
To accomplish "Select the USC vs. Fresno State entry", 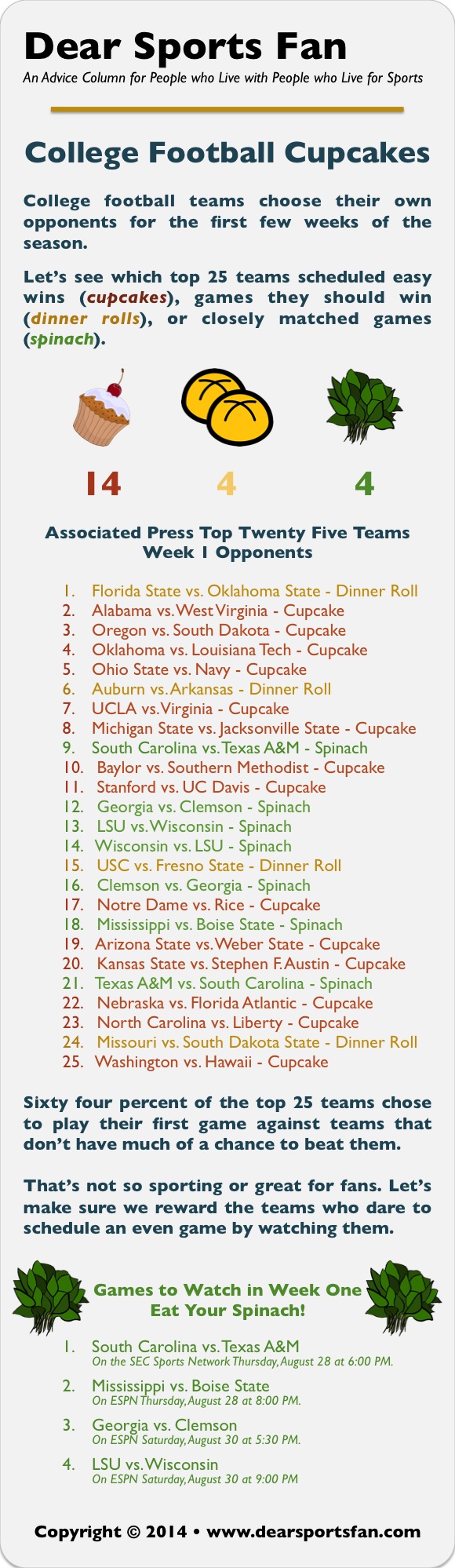I will 219,866.
